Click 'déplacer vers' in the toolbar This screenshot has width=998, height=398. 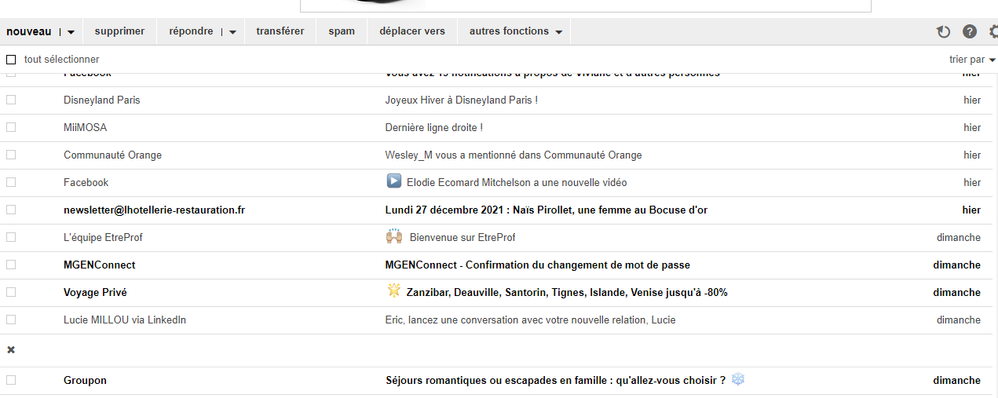pyautogui.click(x=412, y=31)
